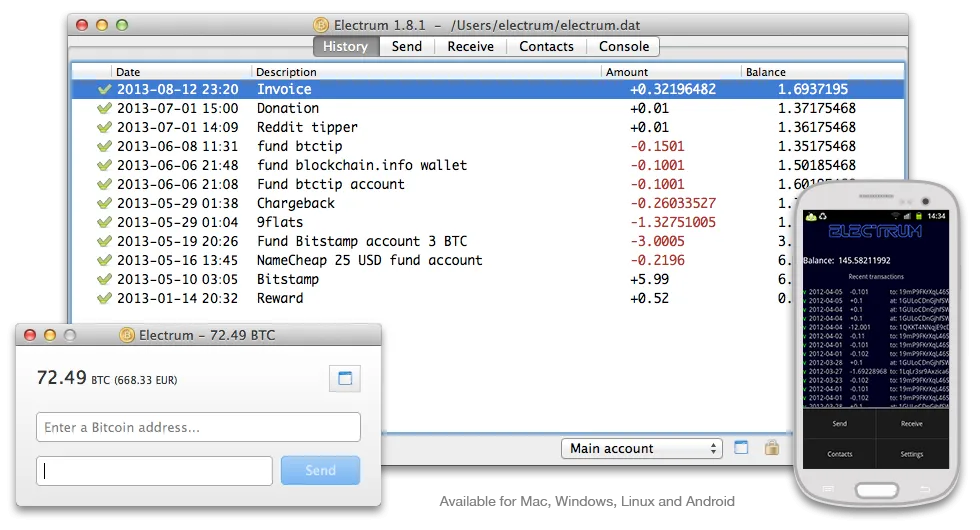The width and height of the screenshot is (980, 530).
Task: Click the date 2013-06-08 11:31
Action: click(178, 146)
